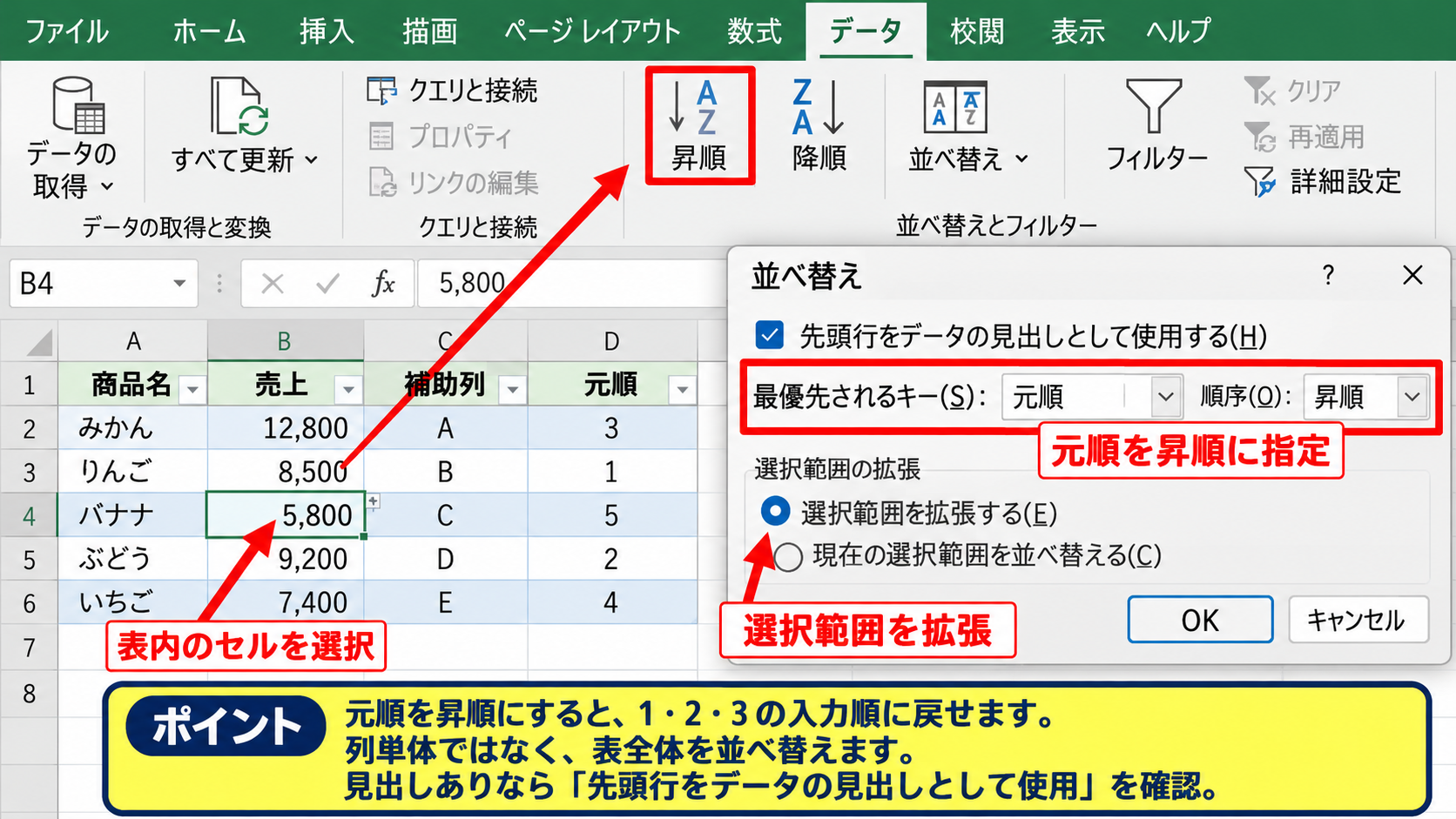Click the formula bar confirm checkmark
Screen dimensions: 1456x819
(327, 284)
